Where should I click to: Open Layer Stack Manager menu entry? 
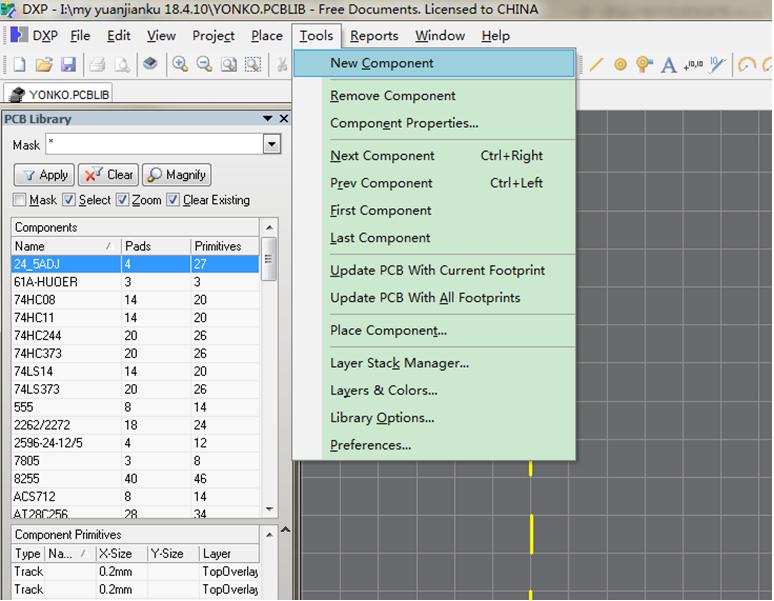(399, 363)
